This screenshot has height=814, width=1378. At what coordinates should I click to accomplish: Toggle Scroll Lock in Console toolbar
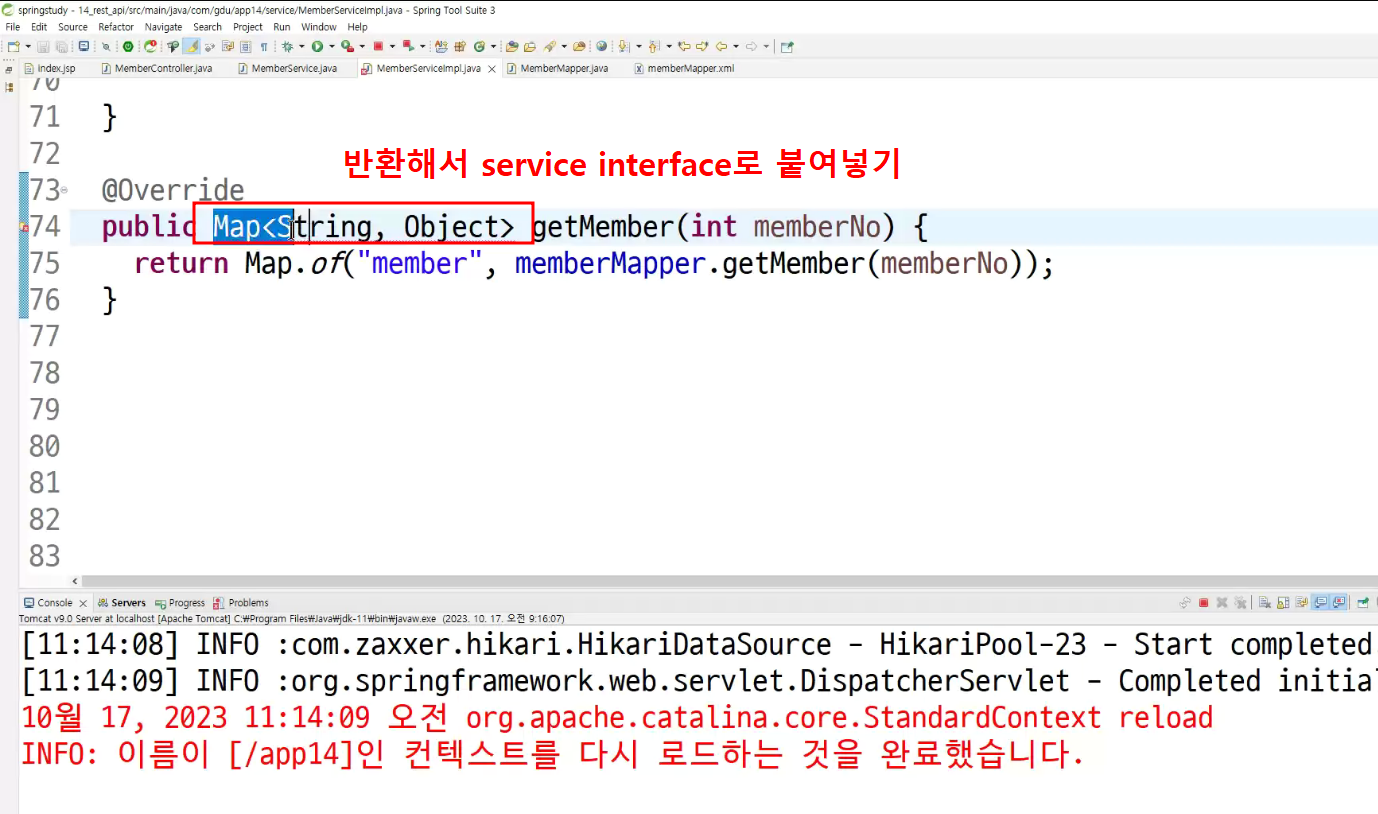[1283, 602]
